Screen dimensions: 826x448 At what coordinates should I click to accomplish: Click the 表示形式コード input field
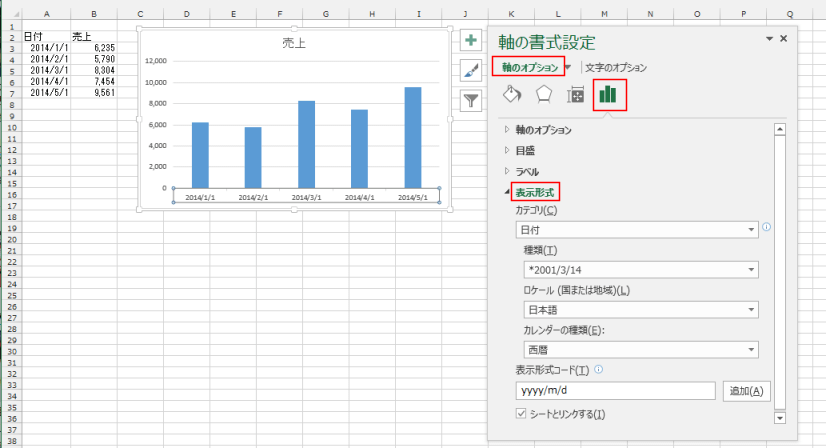point(615,391)
